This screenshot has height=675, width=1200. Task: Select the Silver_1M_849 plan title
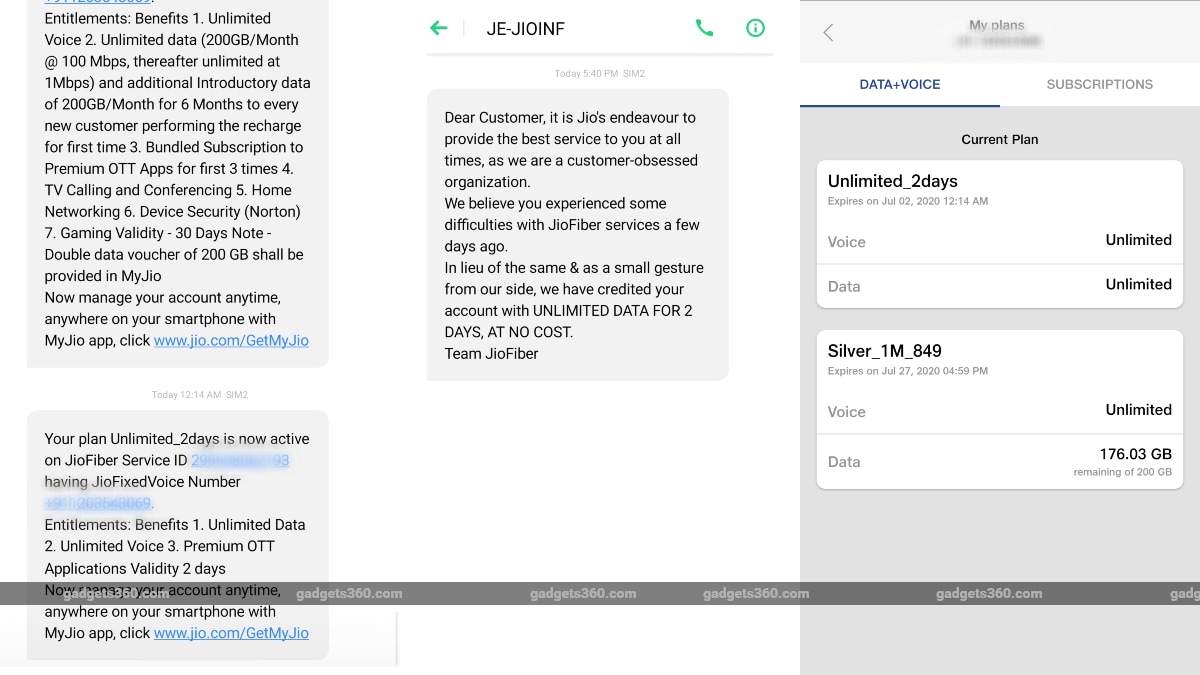(885, 351)
